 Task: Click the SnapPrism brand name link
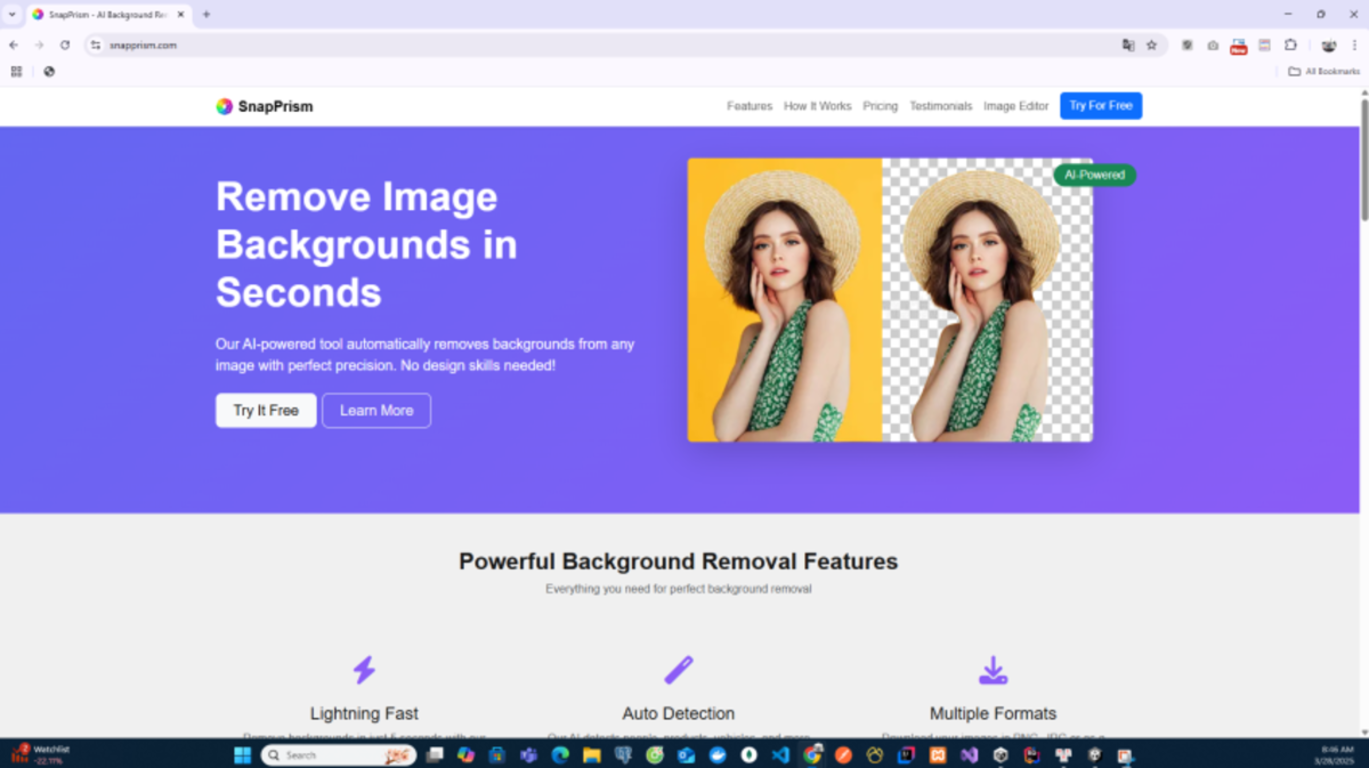click(275, 106)
